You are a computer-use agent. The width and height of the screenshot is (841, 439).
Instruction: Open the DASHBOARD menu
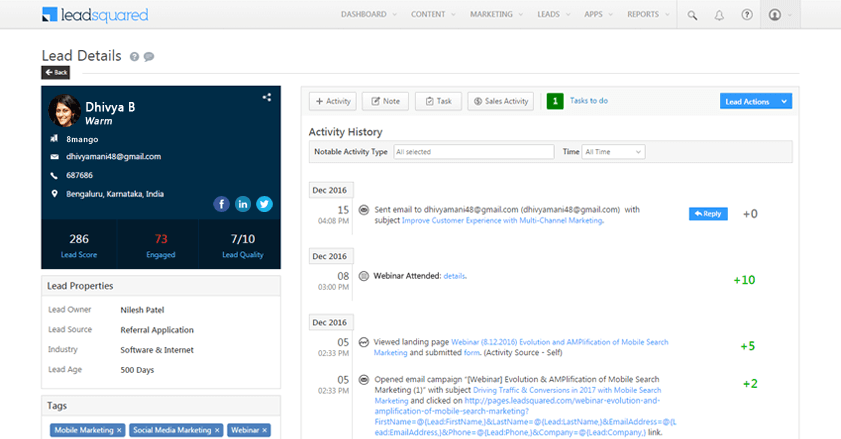click(x=368, y=14)
